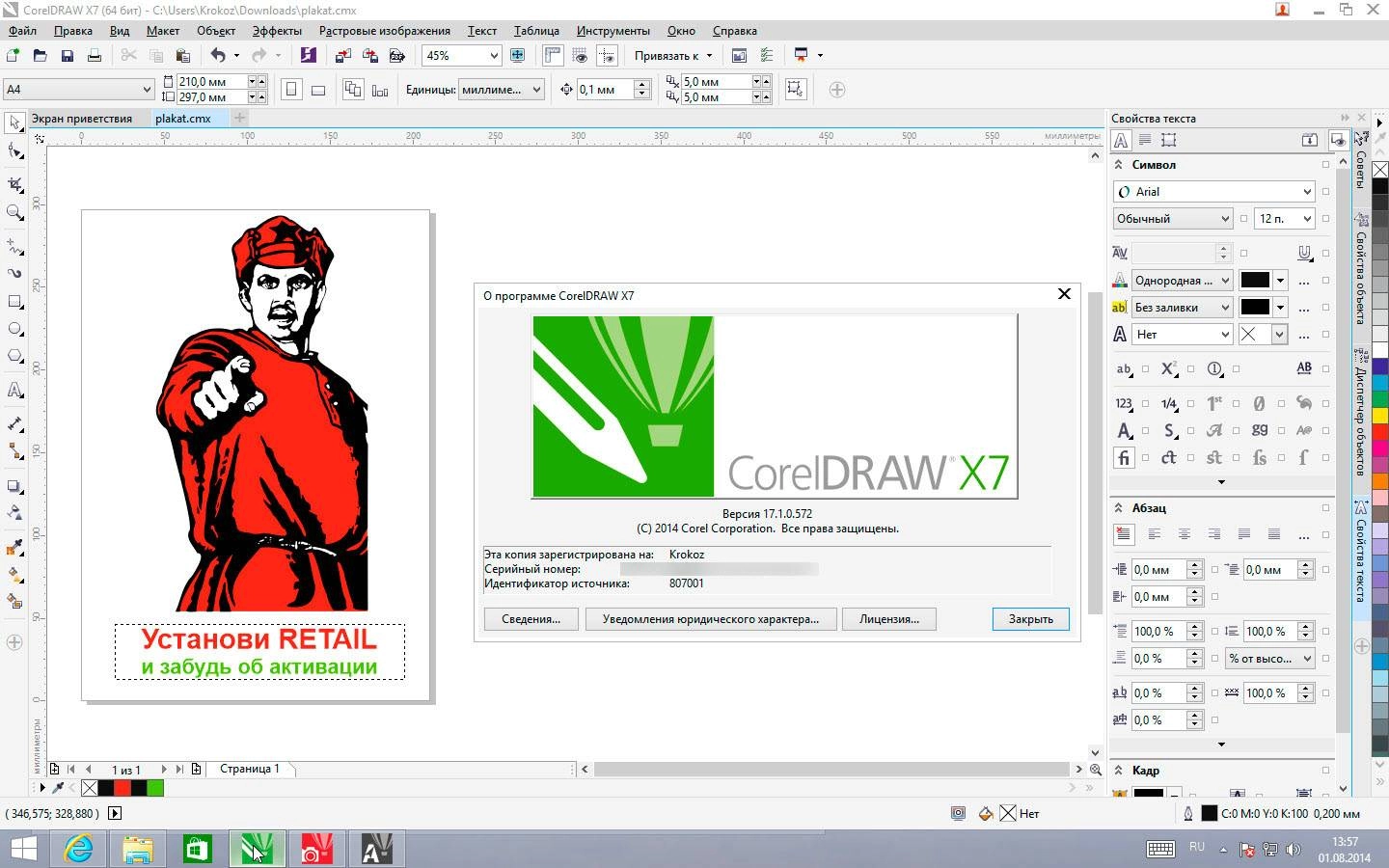Select right paragraph alignment
The image size is (1389, 868).
point(1213,534)
